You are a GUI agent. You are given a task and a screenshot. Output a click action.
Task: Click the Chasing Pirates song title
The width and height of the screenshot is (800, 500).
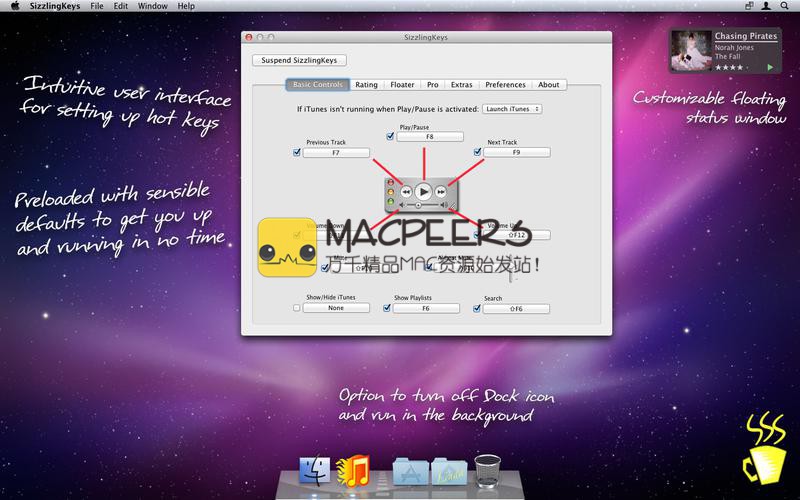(x=745, y=36)
